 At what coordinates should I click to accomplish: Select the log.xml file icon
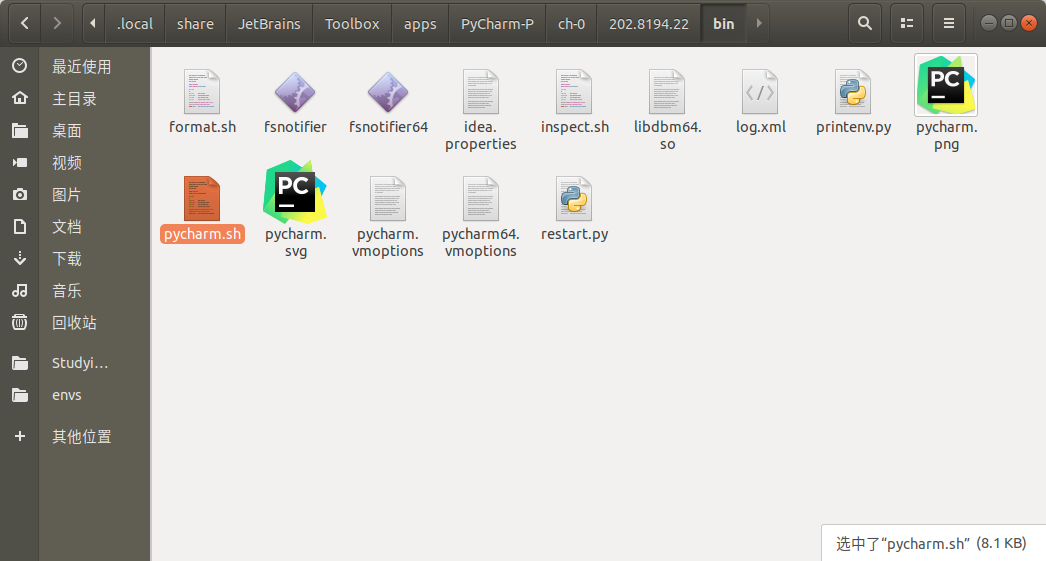click(760, 92)
